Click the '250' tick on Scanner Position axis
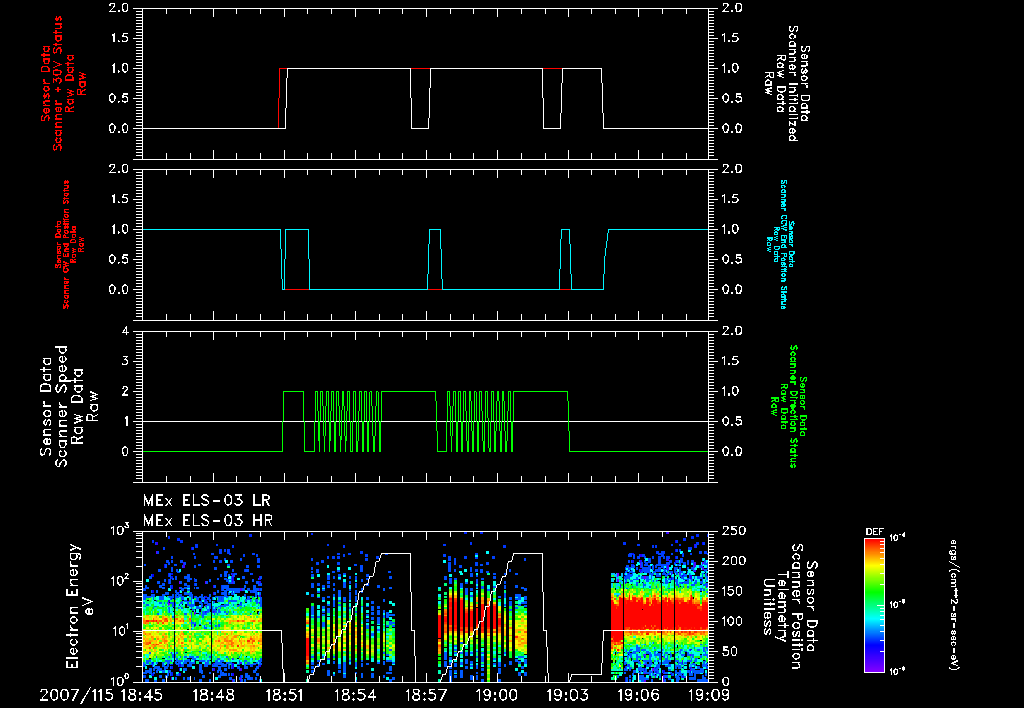The height and width of the screenshot is (708, 1024). 733,532
